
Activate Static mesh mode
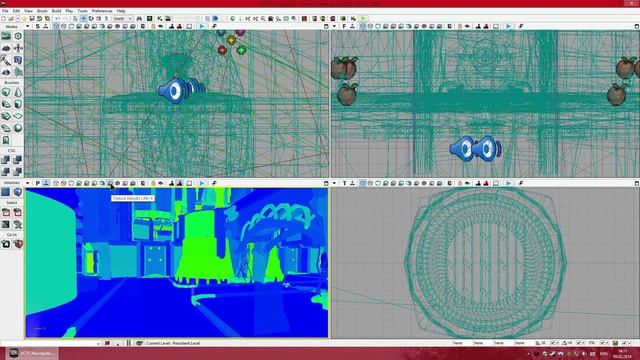click(x=18, y=60)
